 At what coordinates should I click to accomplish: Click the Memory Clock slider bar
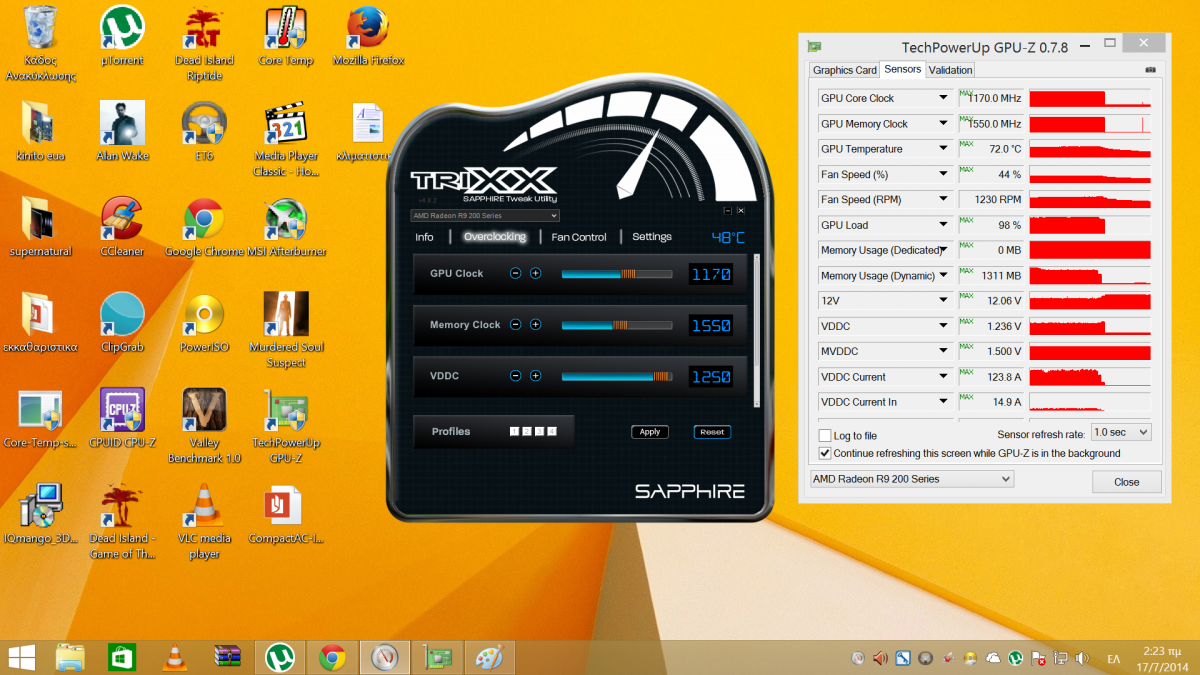pyautogui.click(x=616, y=325)
